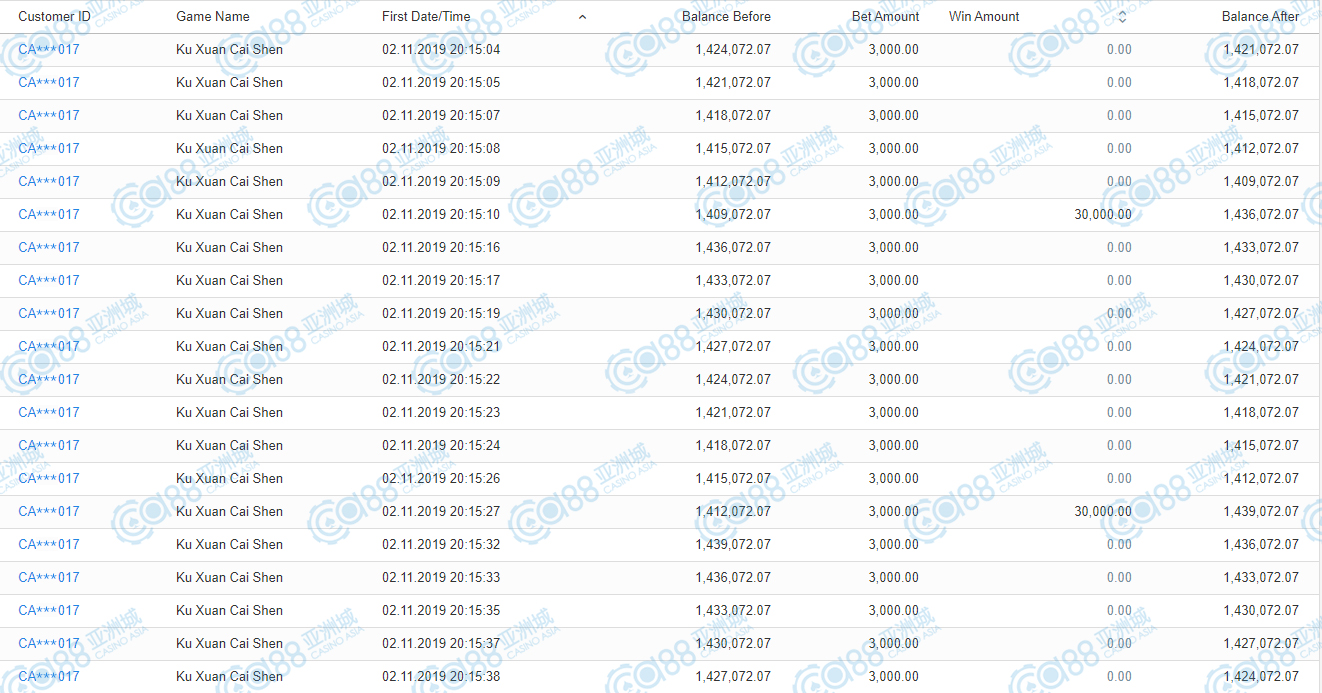Open customer link in the 20:15:07 row
Screen dimensions: 1322x693
click(49, 115)
